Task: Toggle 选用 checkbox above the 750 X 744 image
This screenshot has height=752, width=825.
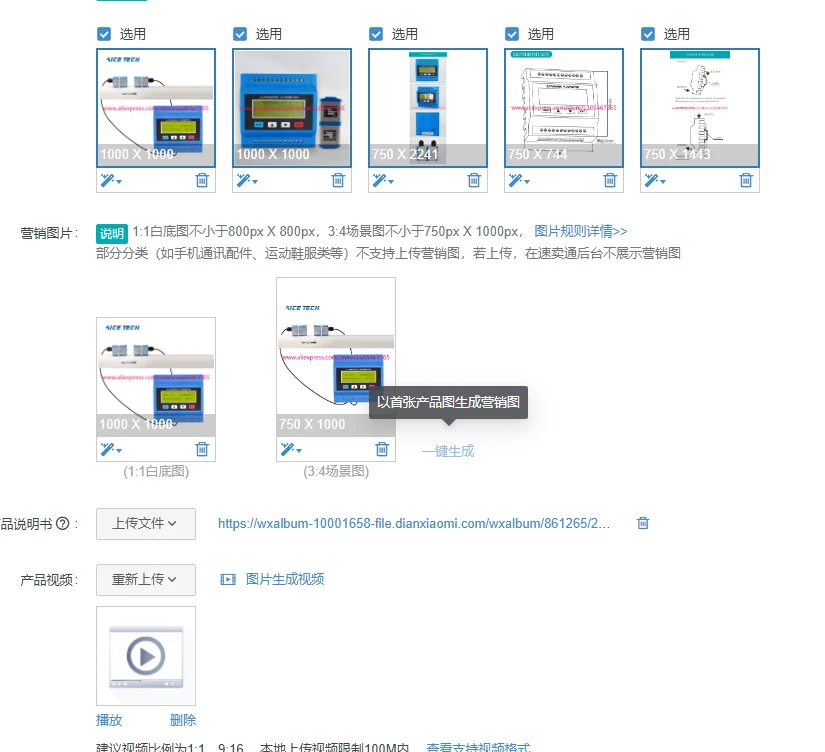Action: (x=512, y=34)
